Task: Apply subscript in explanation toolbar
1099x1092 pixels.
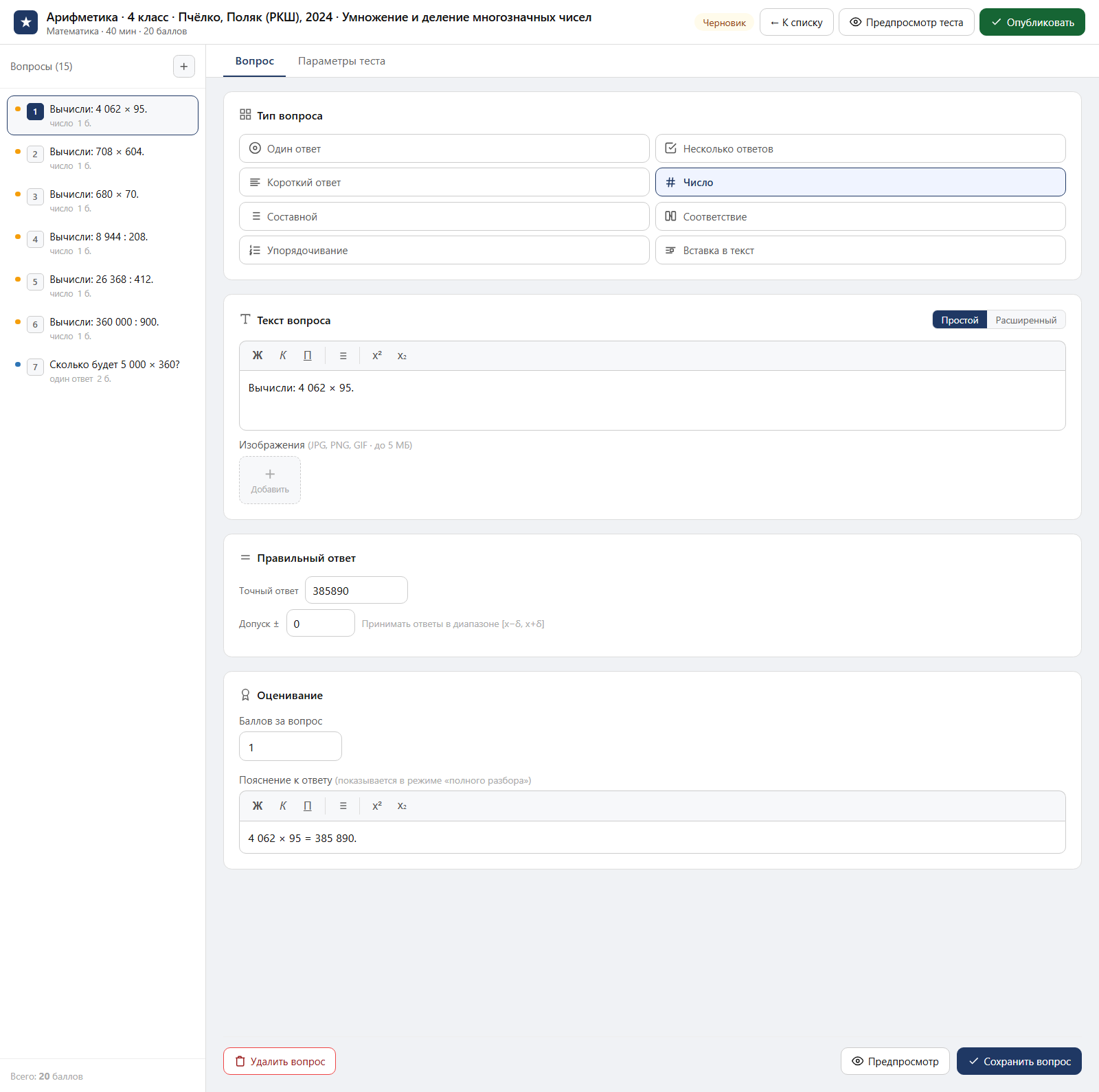Action: coord(402,806)
